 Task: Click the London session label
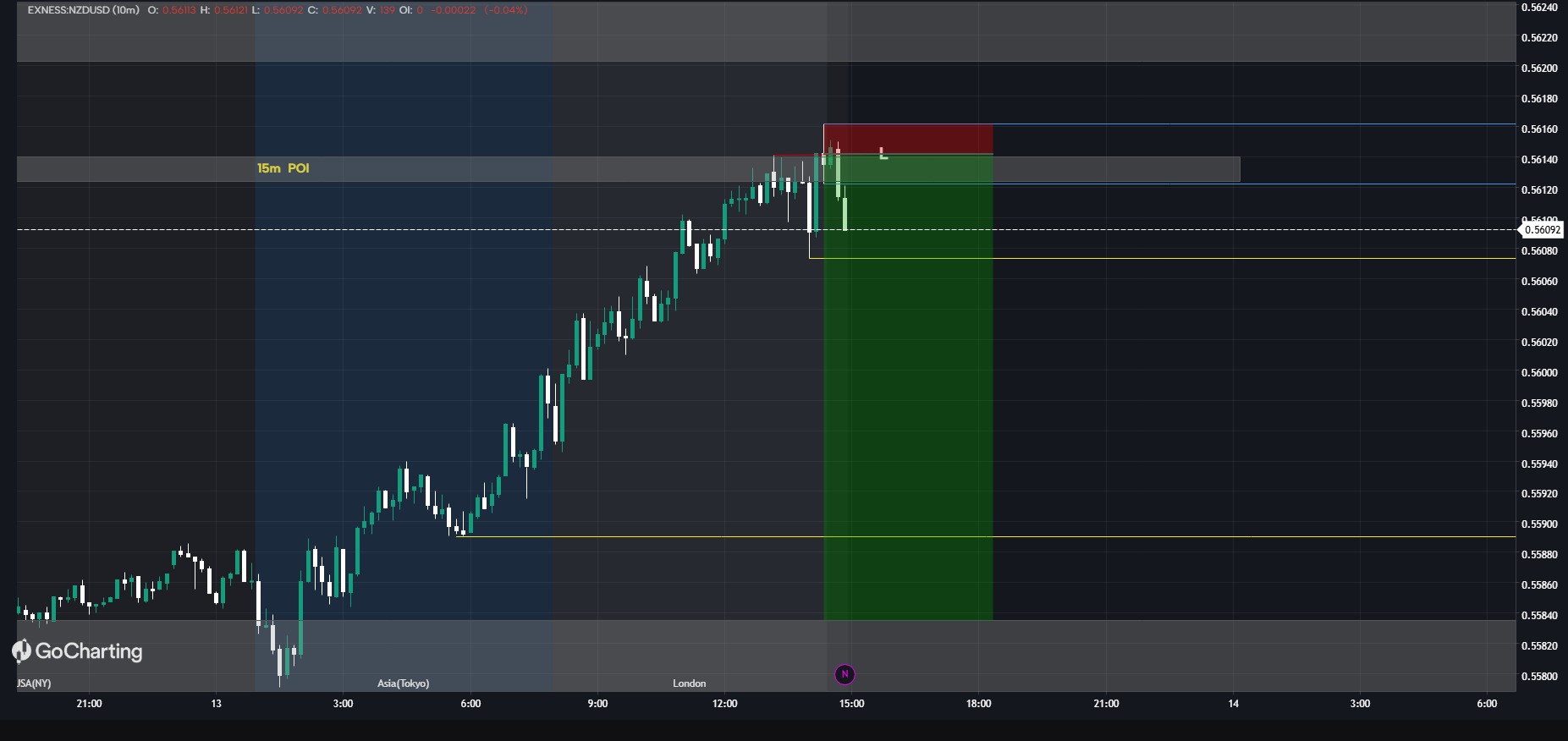coord(689,683)
